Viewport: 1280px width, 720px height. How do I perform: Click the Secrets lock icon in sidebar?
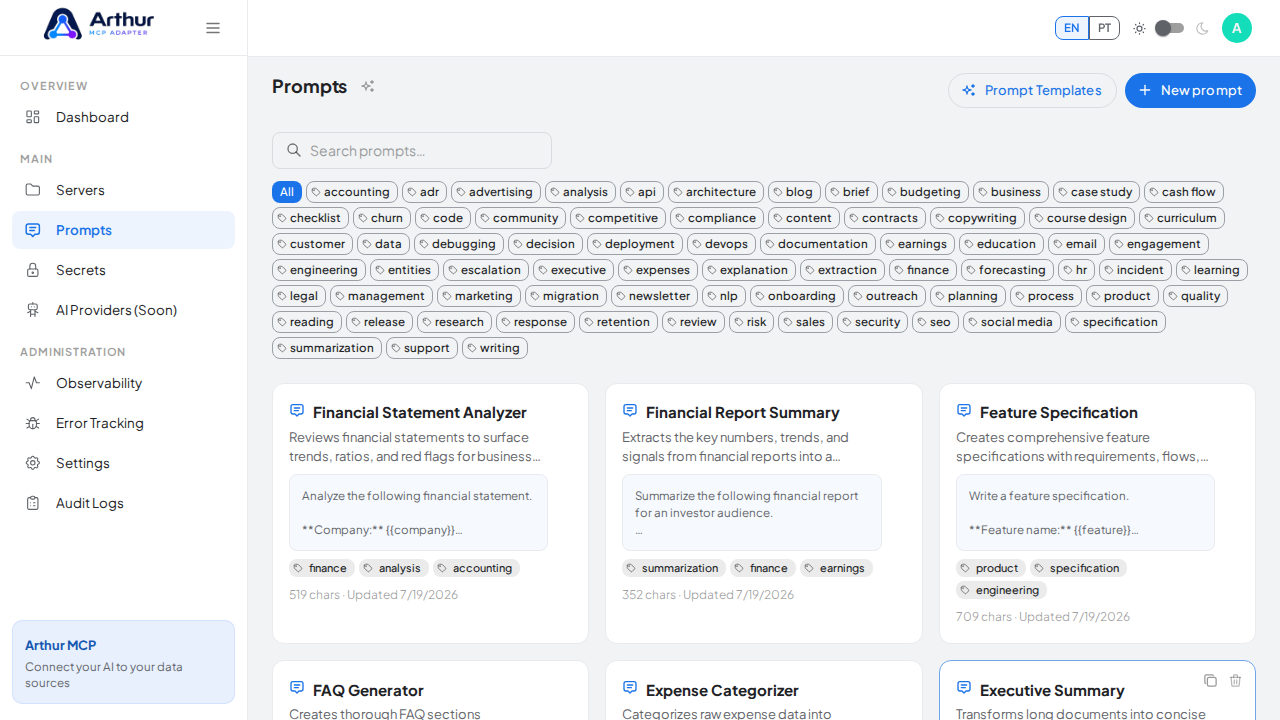point(33,270)
